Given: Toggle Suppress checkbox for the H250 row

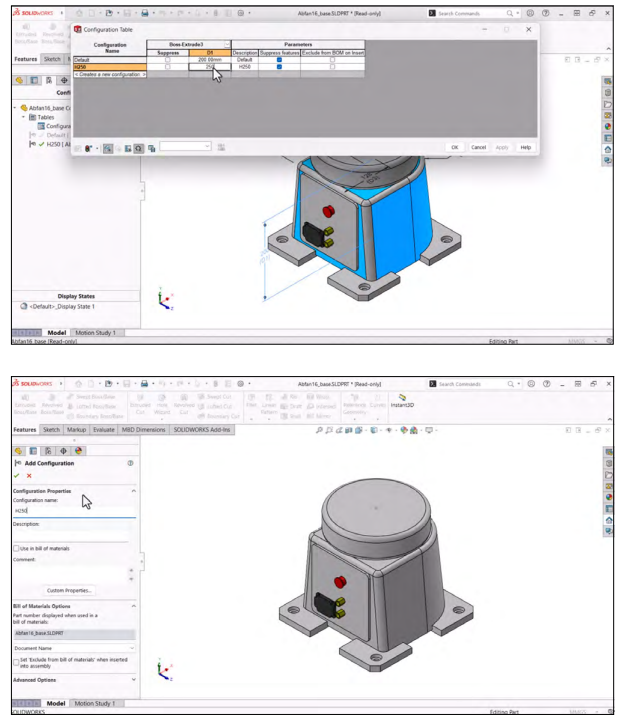Looking at the screenshot, I should click(x=167, y=67).
